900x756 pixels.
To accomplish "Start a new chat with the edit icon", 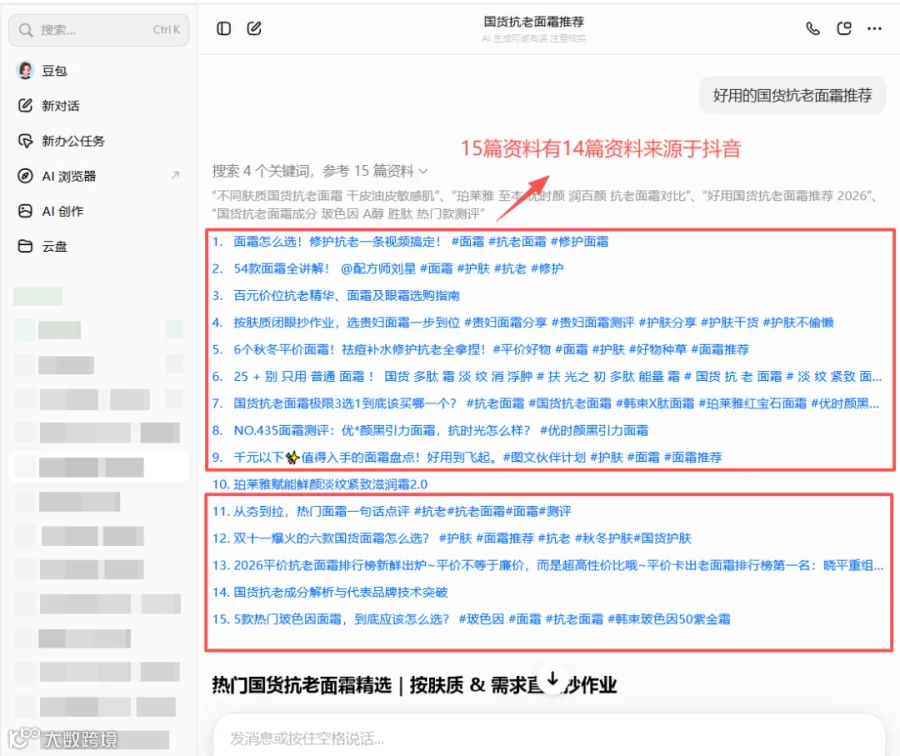I will [x=254, y=29].
